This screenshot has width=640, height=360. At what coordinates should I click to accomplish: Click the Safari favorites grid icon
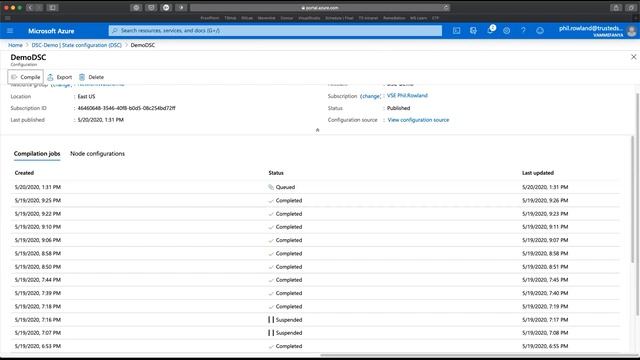(8, 18)
